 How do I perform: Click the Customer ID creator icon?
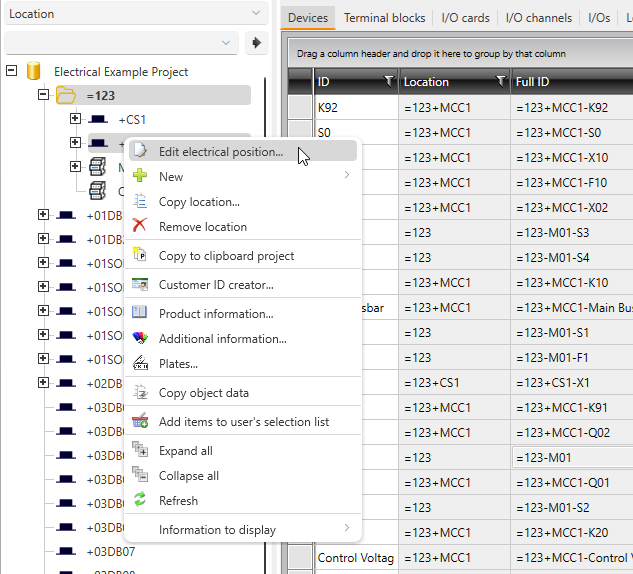(140, 285)
